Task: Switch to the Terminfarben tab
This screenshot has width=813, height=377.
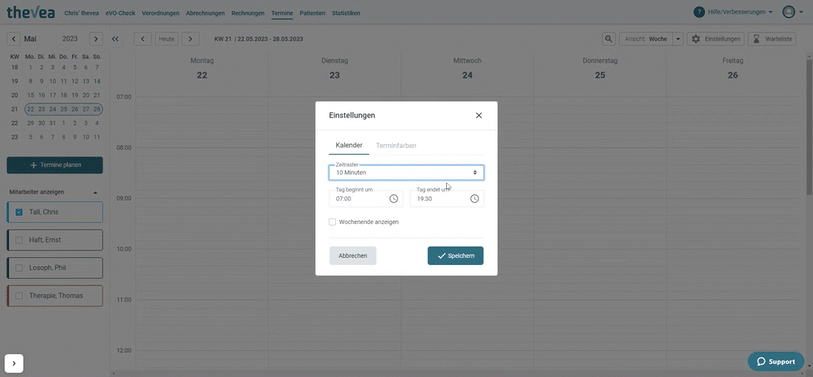Action: pos(396,146)
